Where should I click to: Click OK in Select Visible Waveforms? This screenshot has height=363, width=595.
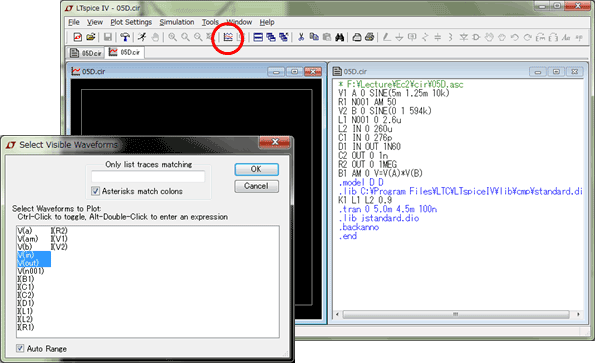pyautogui.click(x=257, y=169)
